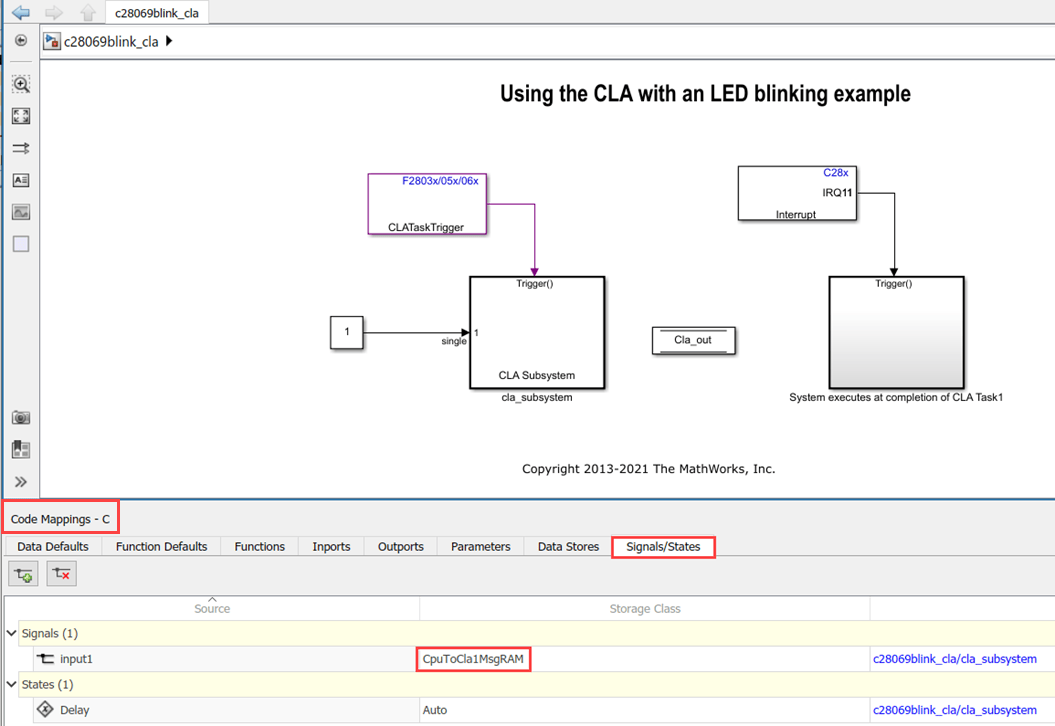Switch to the Parameters tab
The width and height of the screenshot is (1055, 726).
coord(480,546)
